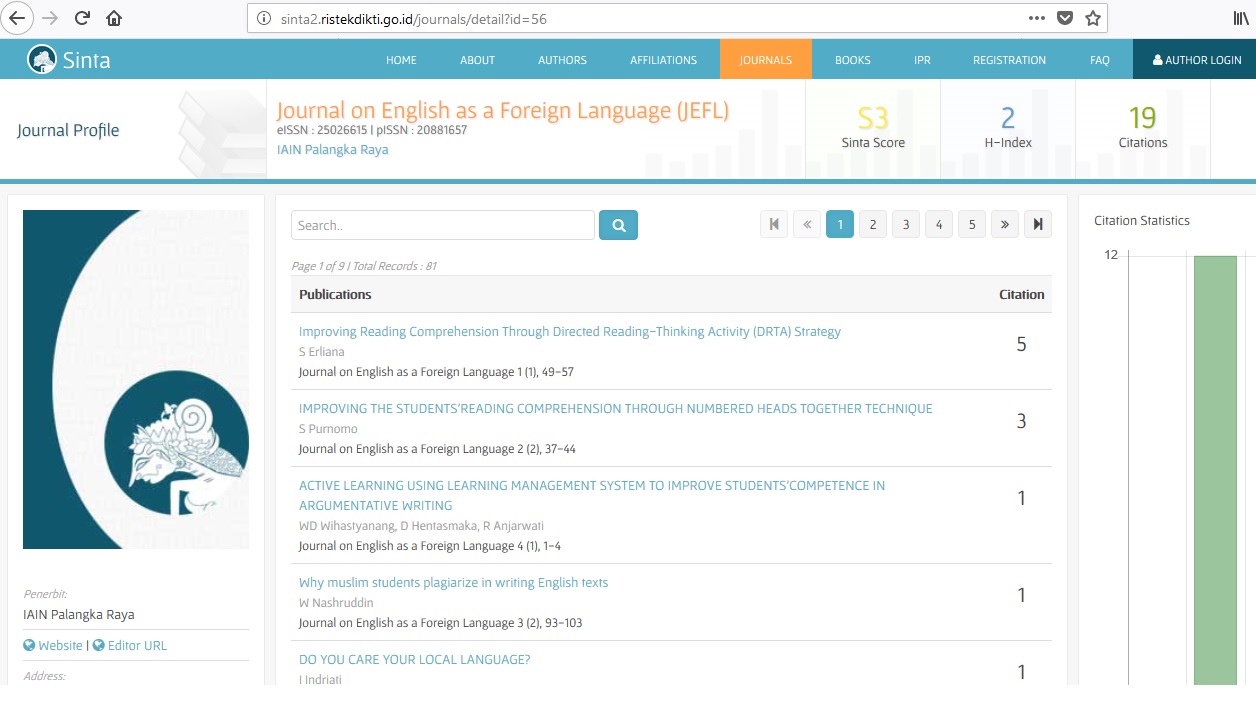Click author name S Erliana
This screenshot has height=712, width=1256.
(322, 352)
